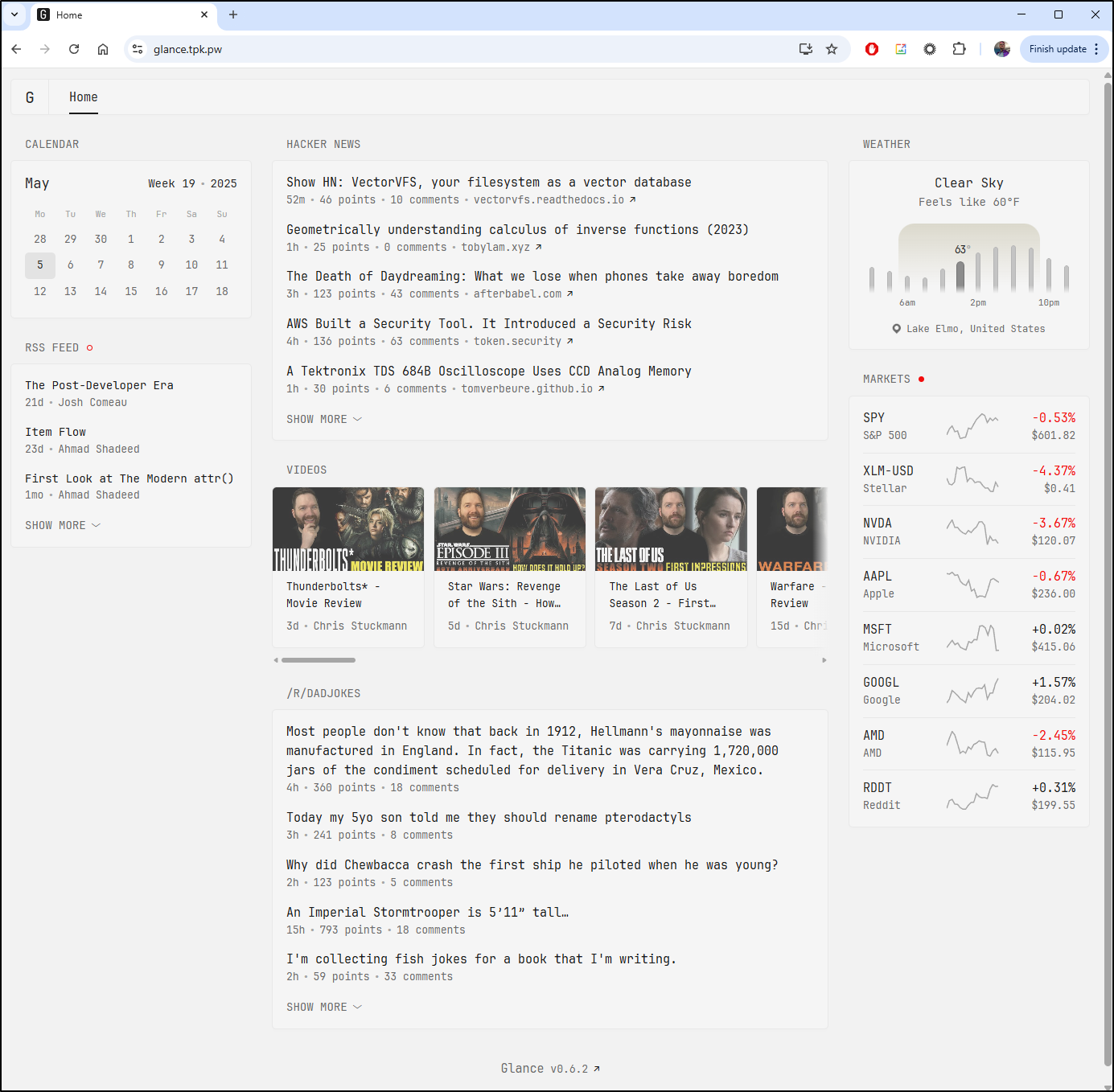The width and height of the screenshot is (1114, 1092).
Task: Open Item Flow RSS article
Action: 55,433
